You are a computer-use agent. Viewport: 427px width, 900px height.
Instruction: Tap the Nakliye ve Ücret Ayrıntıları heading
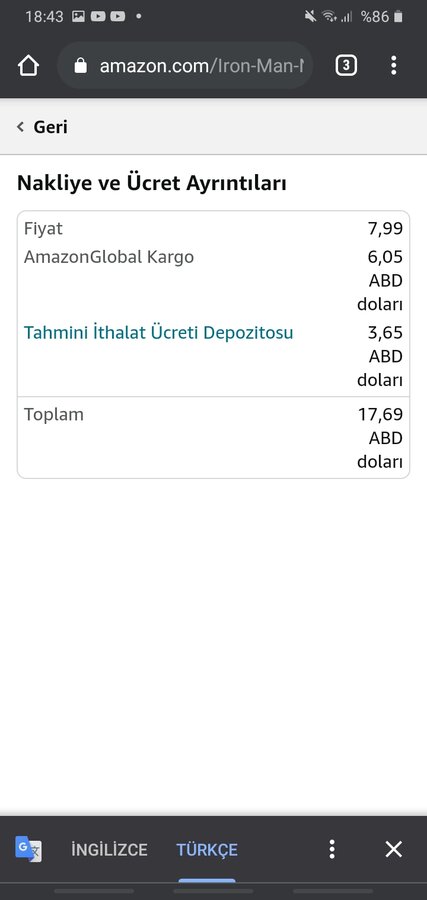point(152,184)
